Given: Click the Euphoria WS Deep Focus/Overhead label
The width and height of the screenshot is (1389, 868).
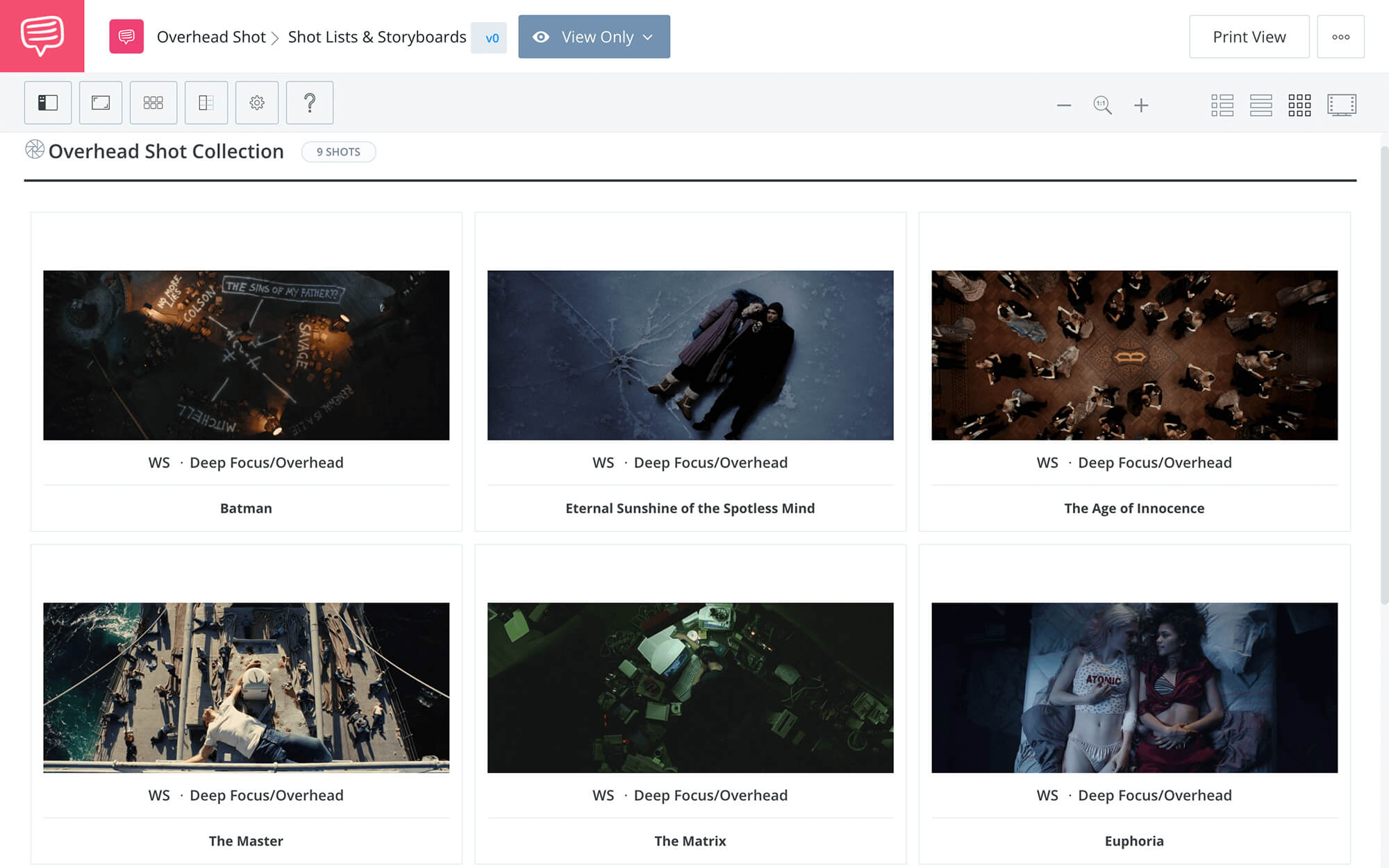Looking at the screenshot, I should [x=1134, y=795].
